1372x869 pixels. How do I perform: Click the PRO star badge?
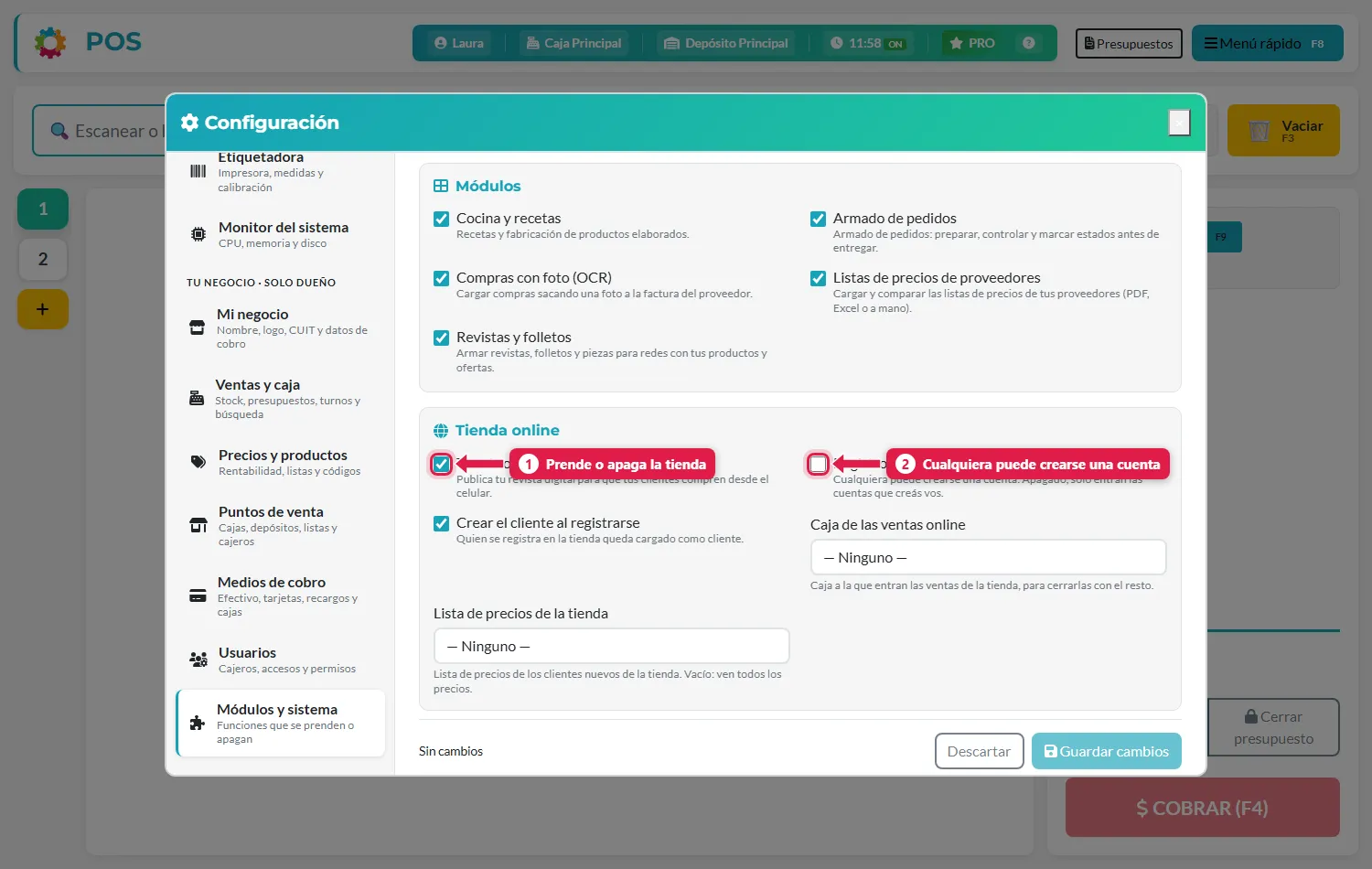tap(972, 43)
